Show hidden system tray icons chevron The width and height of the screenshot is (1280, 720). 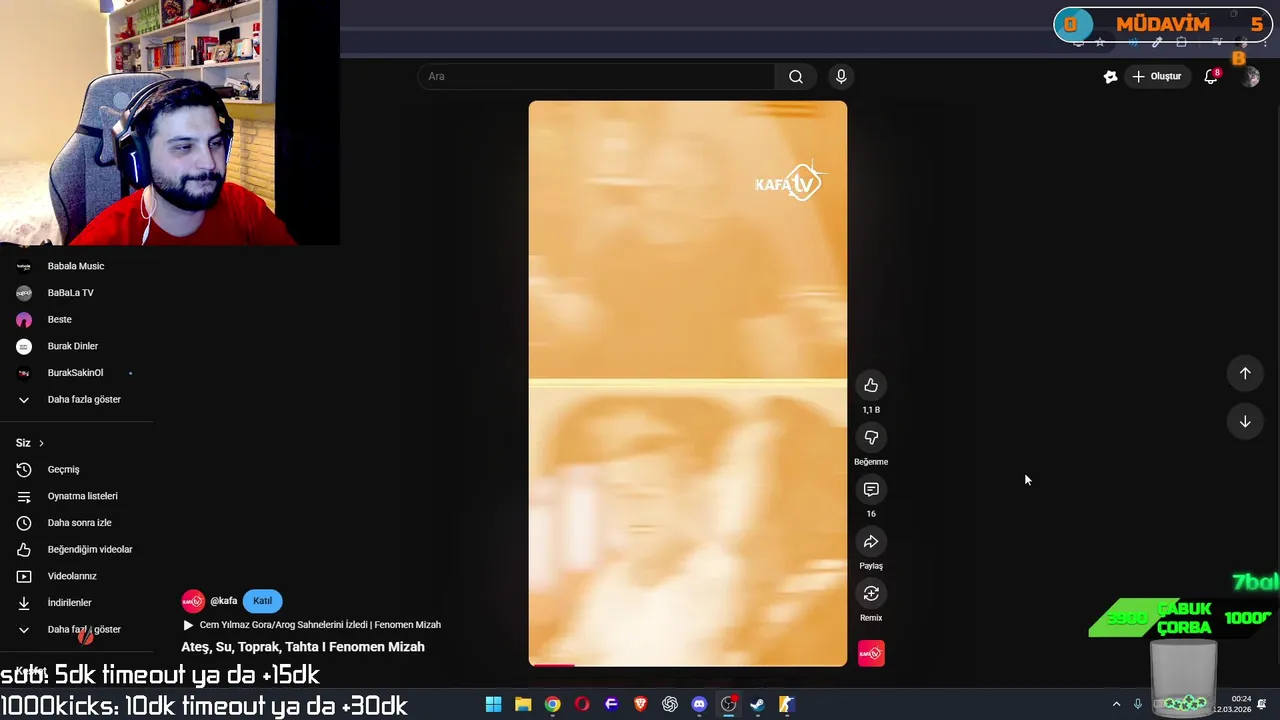coord(1116,704)
